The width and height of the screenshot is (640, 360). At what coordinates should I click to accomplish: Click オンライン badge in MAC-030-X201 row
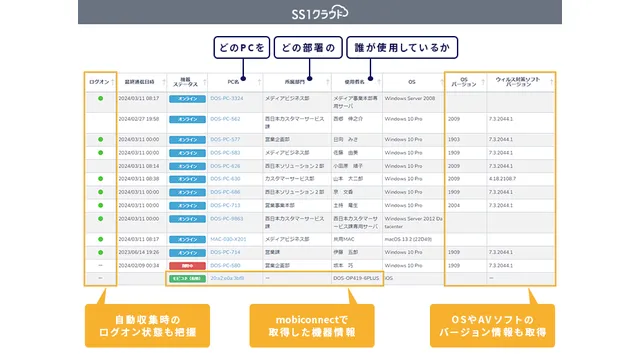coord(187,240)
